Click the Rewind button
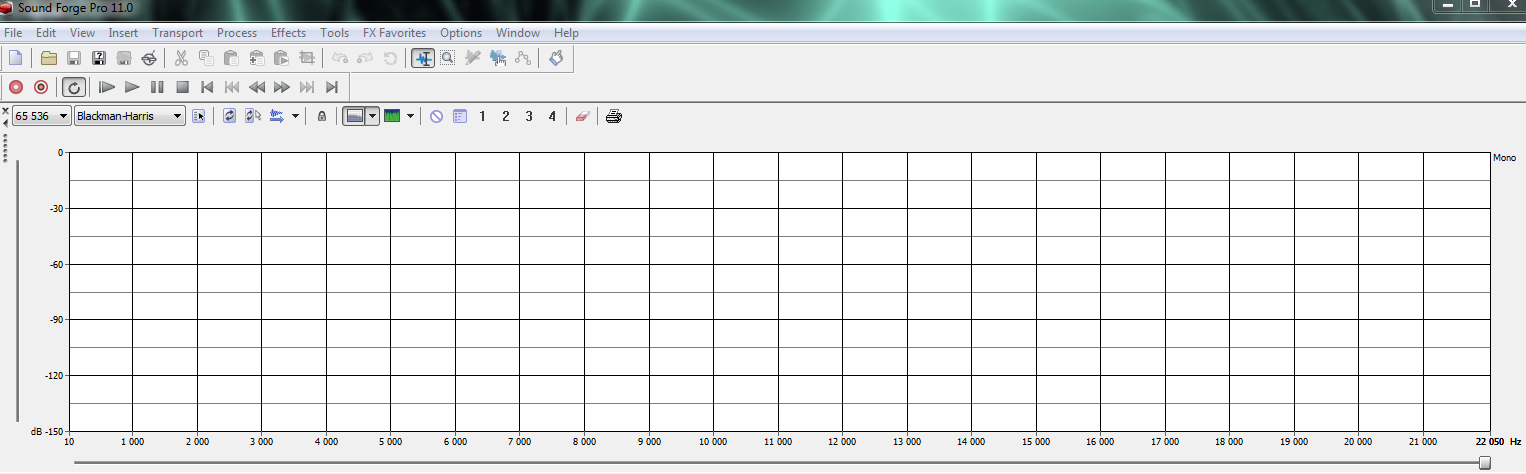1526x474 pixels. [x=257, y=87]
